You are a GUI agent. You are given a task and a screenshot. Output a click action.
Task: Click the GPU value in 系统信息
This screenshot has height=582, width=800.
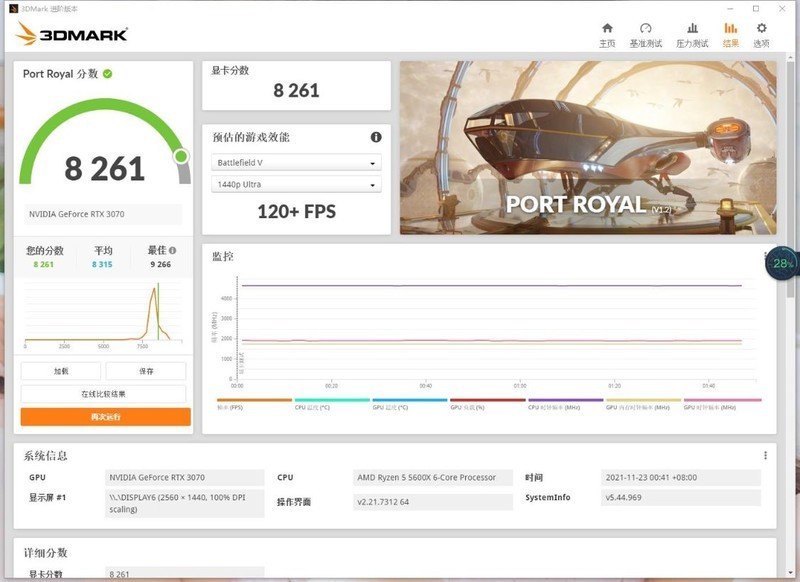185,477
